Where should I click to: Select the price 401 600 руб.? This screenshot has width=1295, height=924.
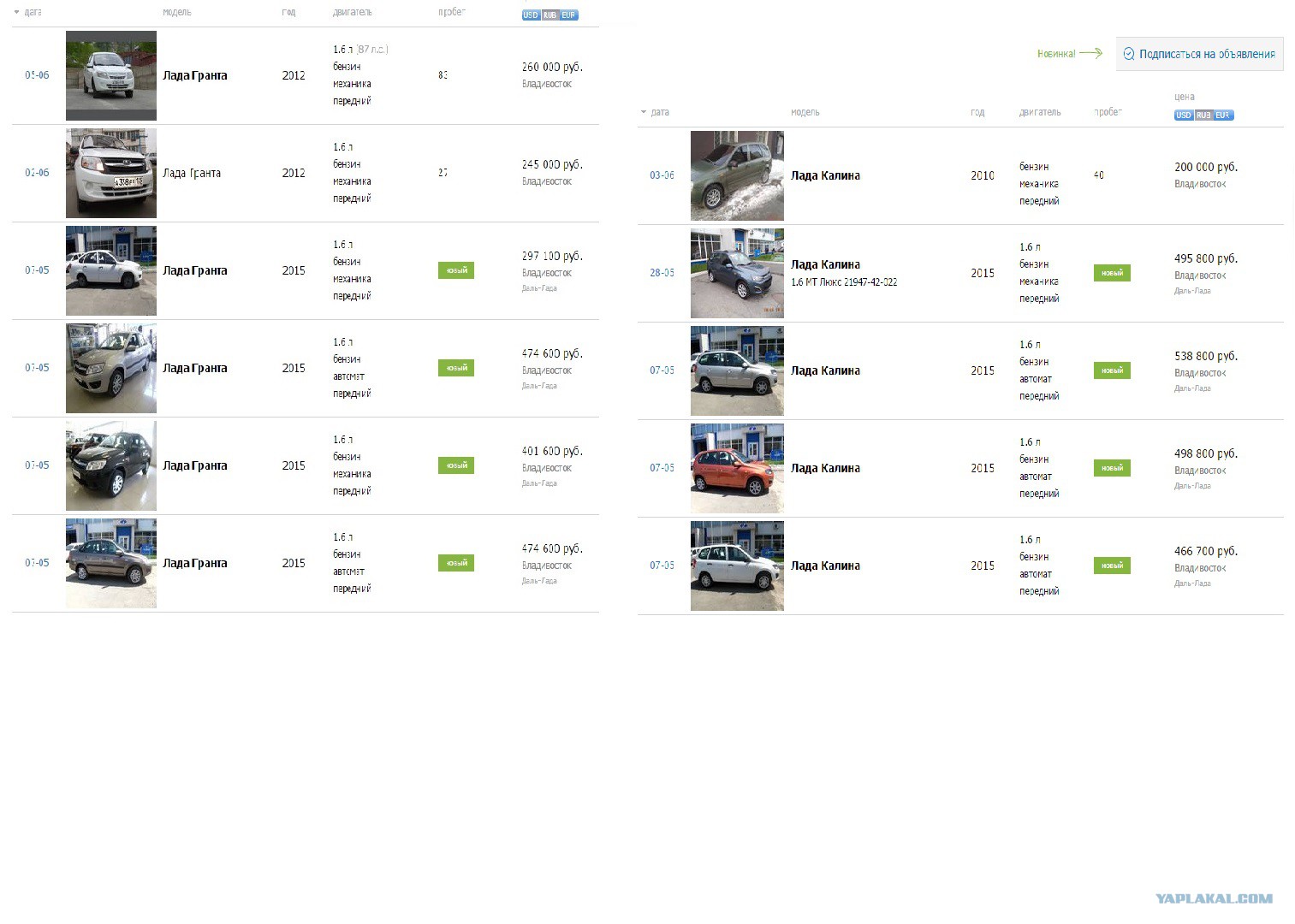[552, 451]
